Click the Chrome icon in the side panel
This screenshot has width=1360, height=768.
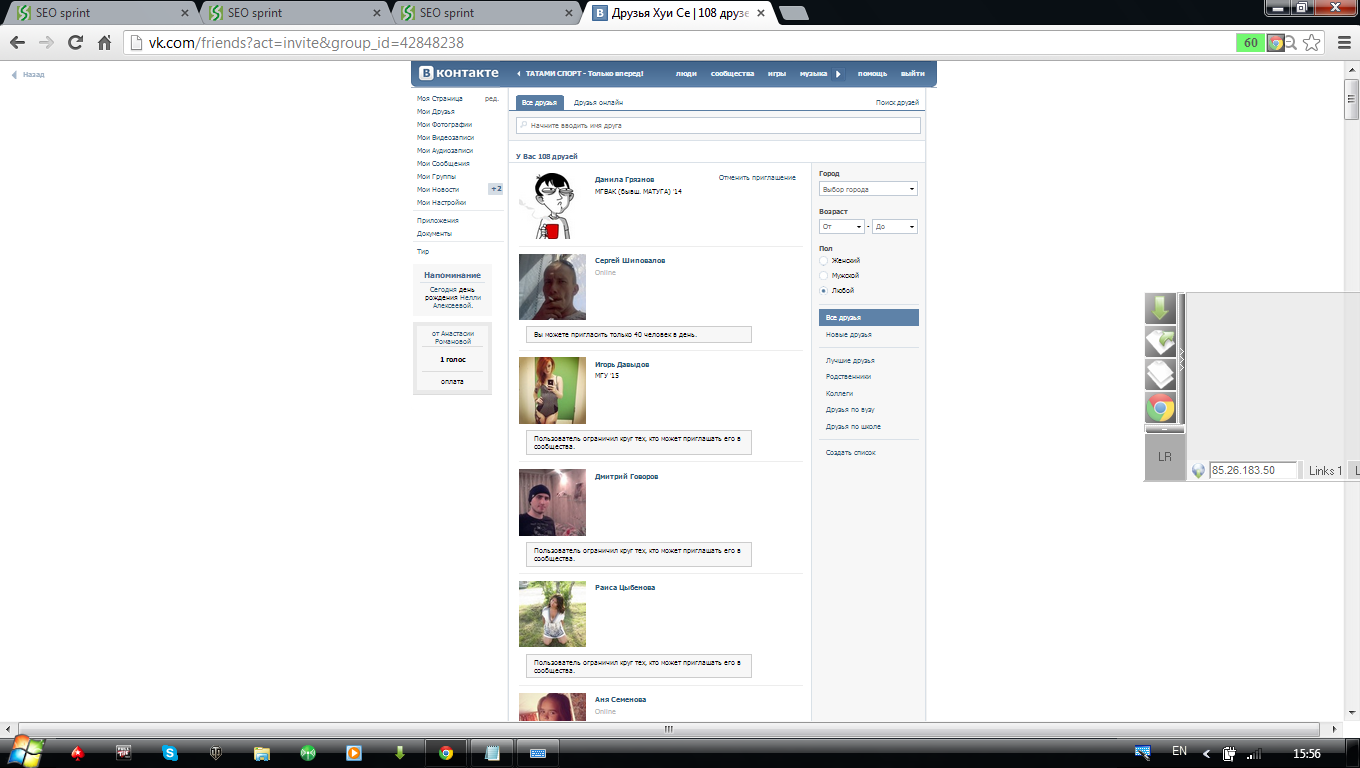1160,407
